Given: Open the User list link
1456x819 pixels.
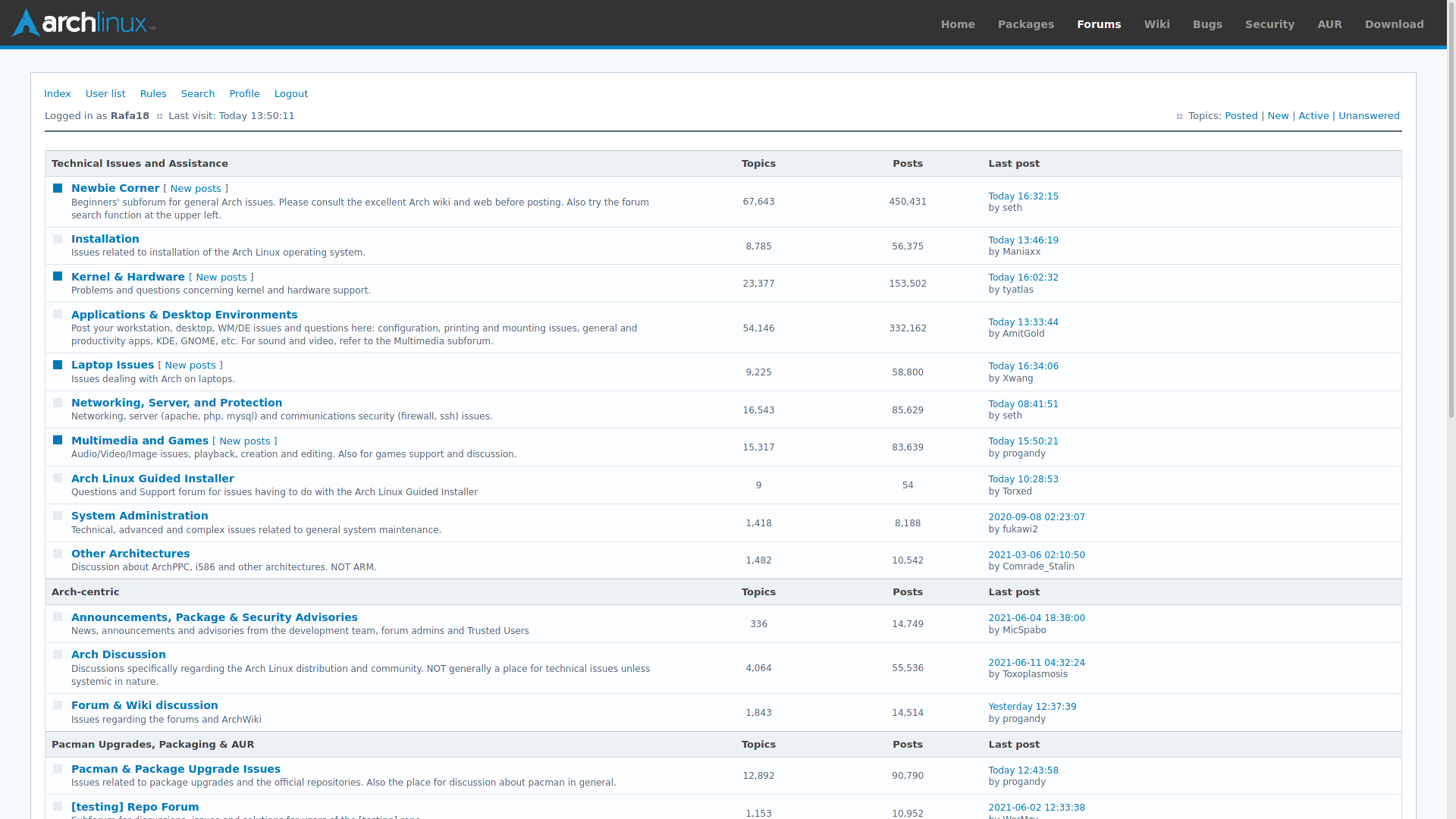Looking at the screenshot, I should click(x=105, y=94).
